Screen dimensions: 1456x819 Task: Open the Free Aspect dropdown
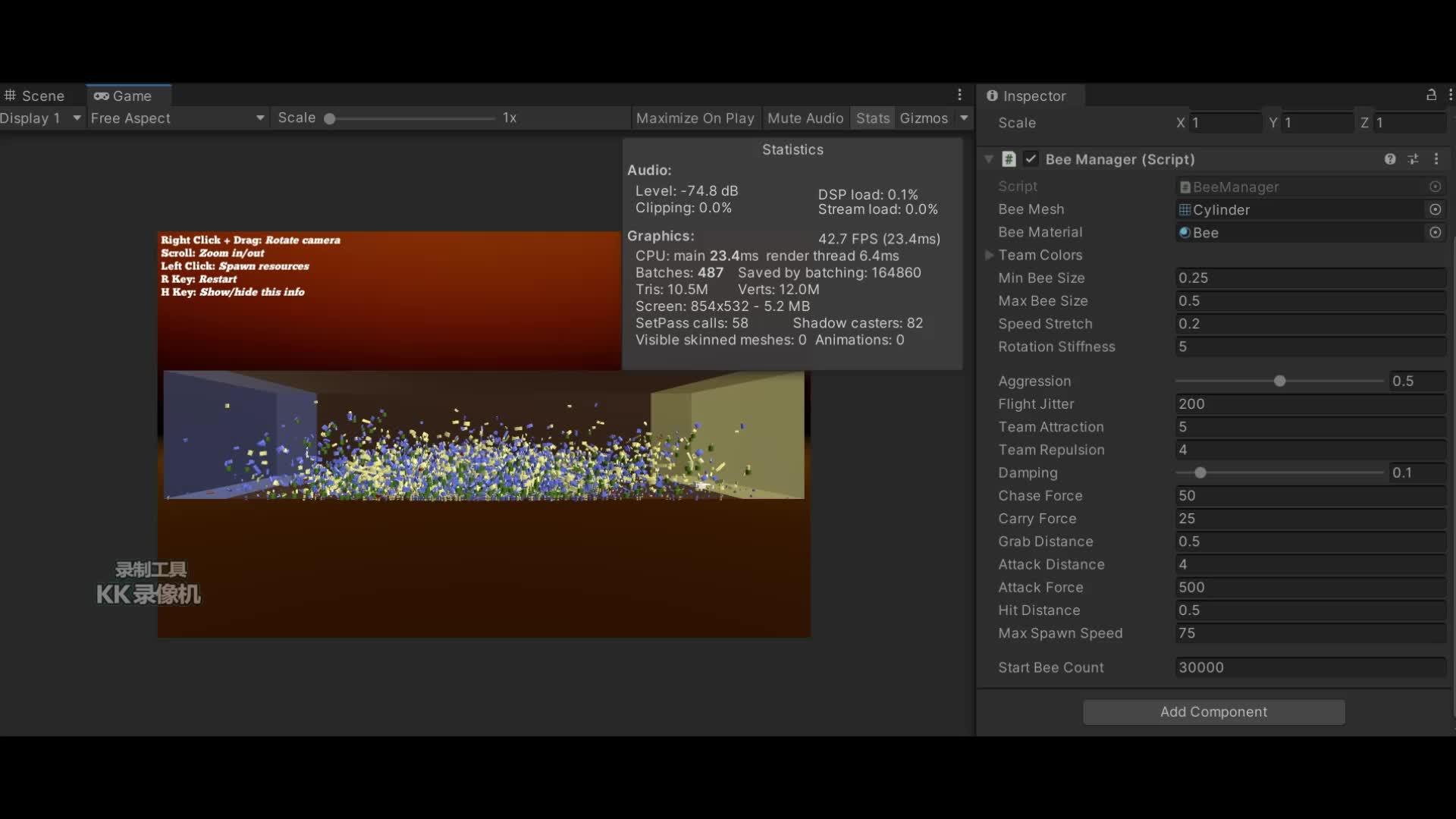[x=177, y=118]
